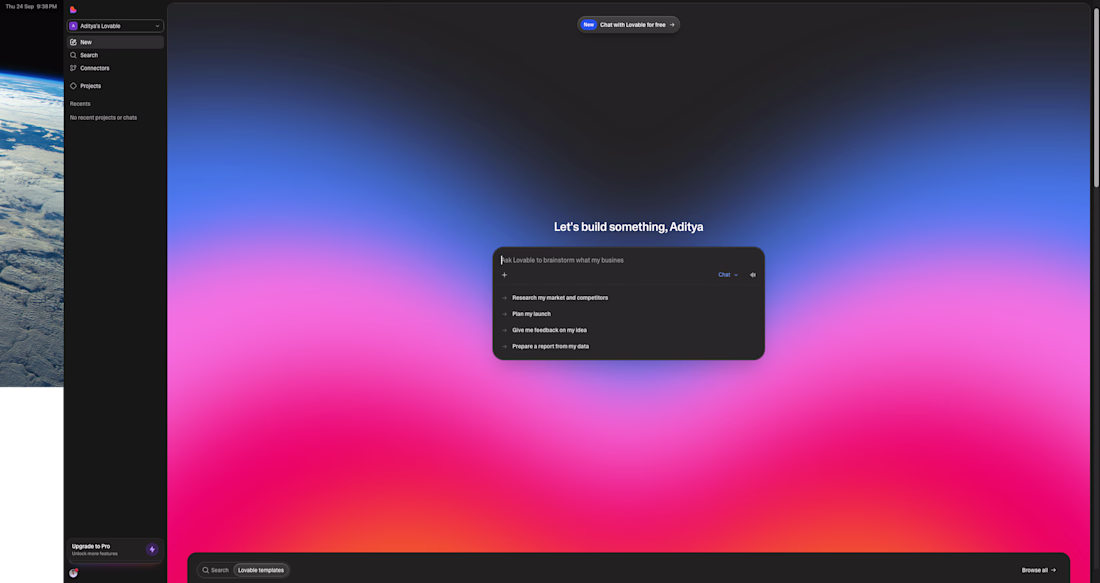1100x583 pixels.
Task: Click the 'Let's build something, Aditya' heading
Action: point(629,227)
